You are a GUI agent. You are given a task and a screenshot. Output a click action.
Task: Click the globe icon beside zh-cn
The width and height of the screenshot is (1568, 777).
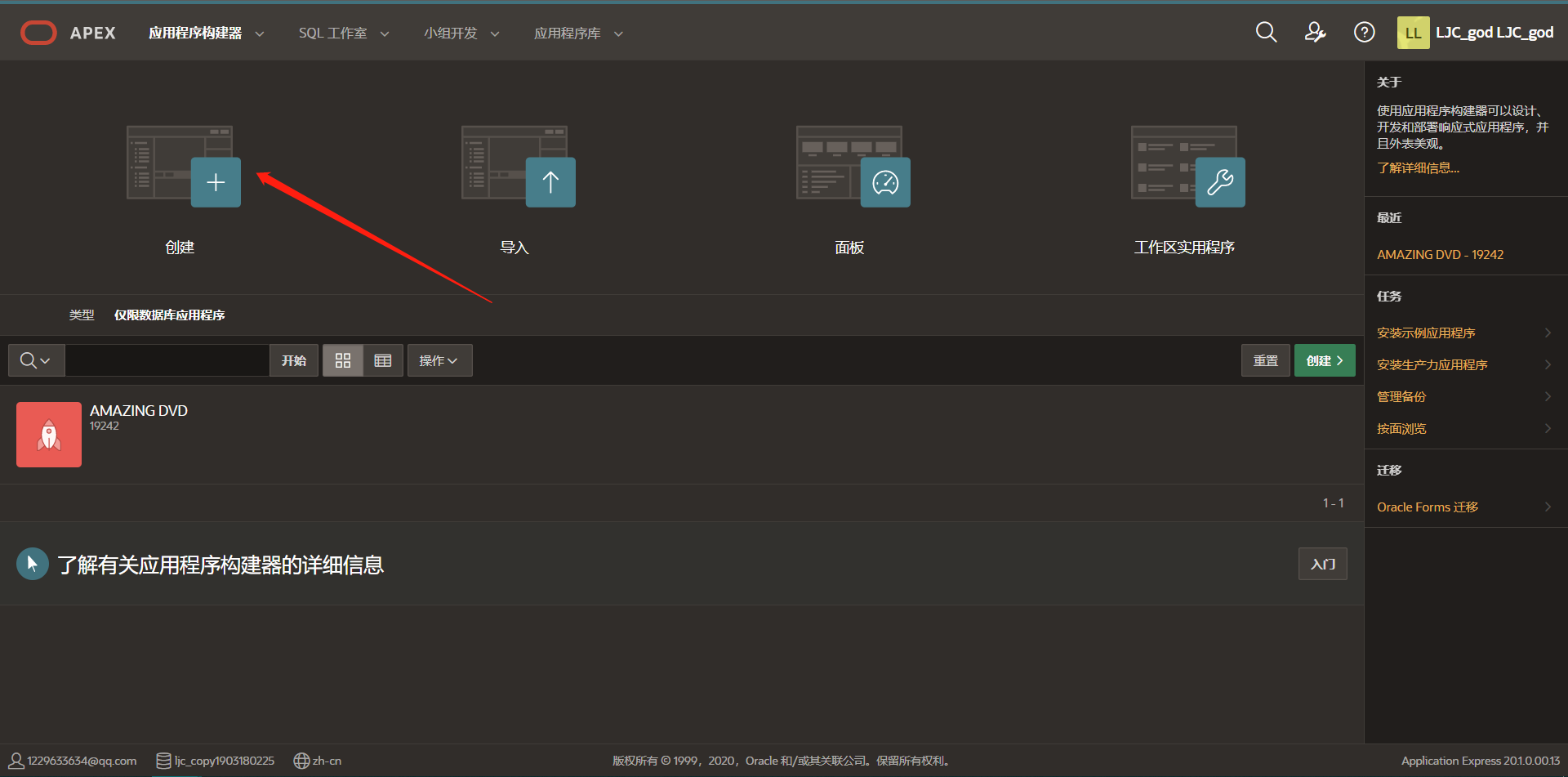[x=301, y=761]
